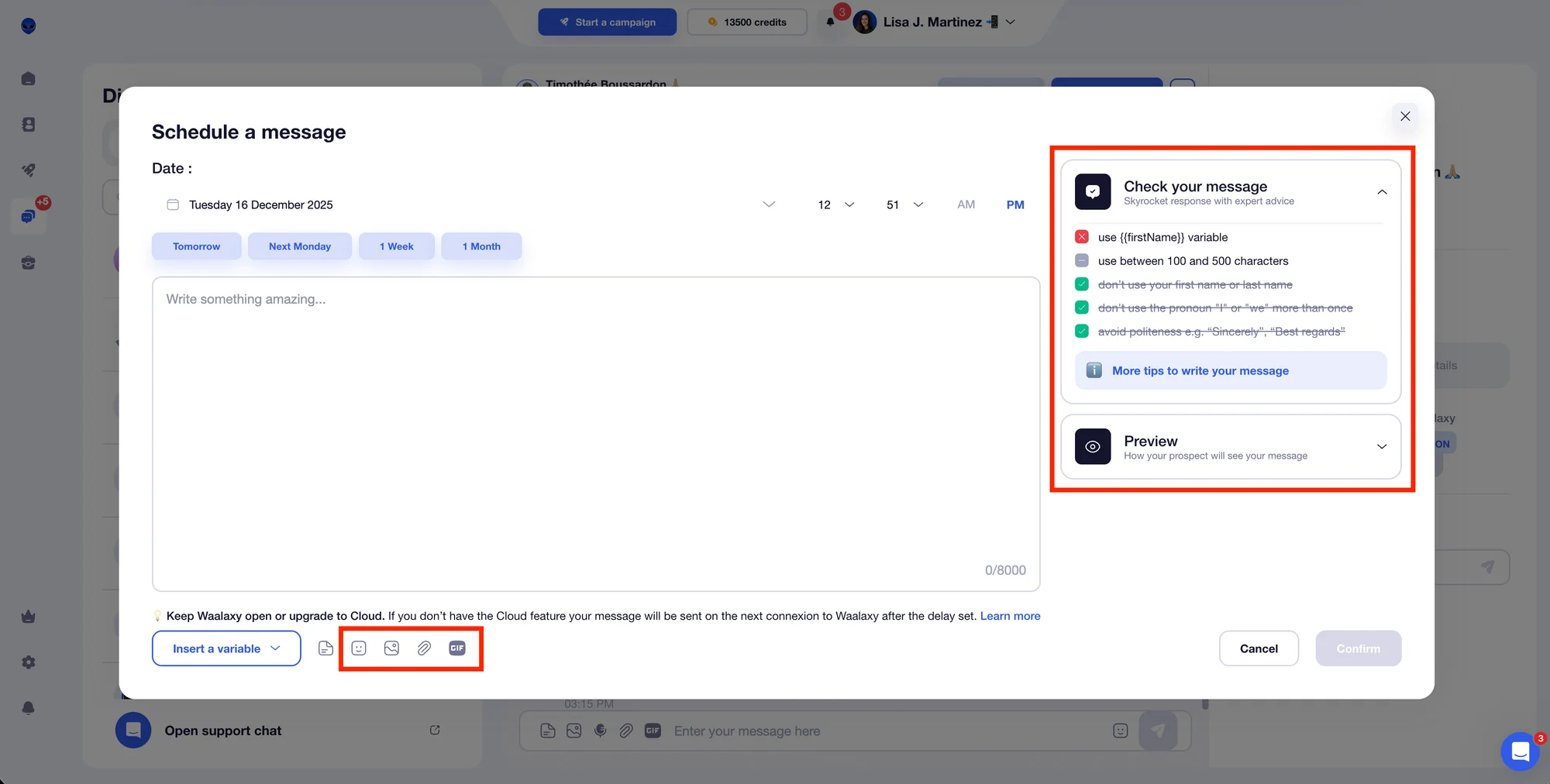Choose the 1 Month quick date

pyautogui.click(x=481, y=246)
